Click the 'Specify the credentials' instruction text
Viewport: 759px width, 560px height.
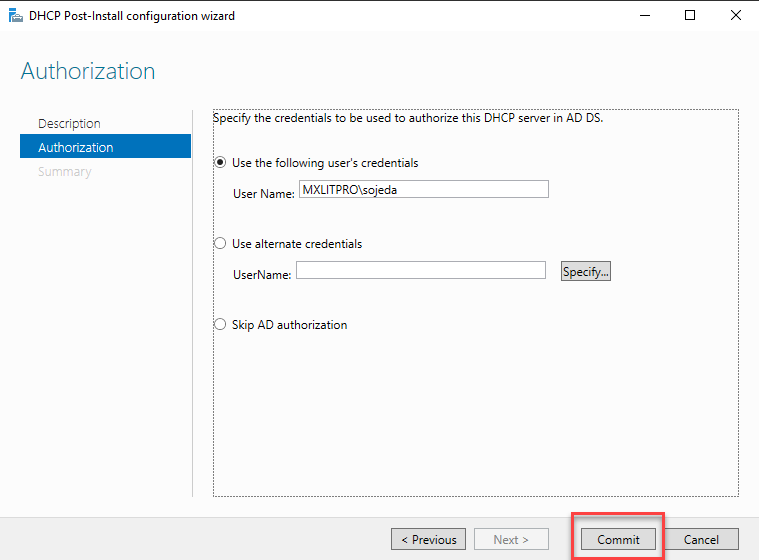(x=409, y=117)
